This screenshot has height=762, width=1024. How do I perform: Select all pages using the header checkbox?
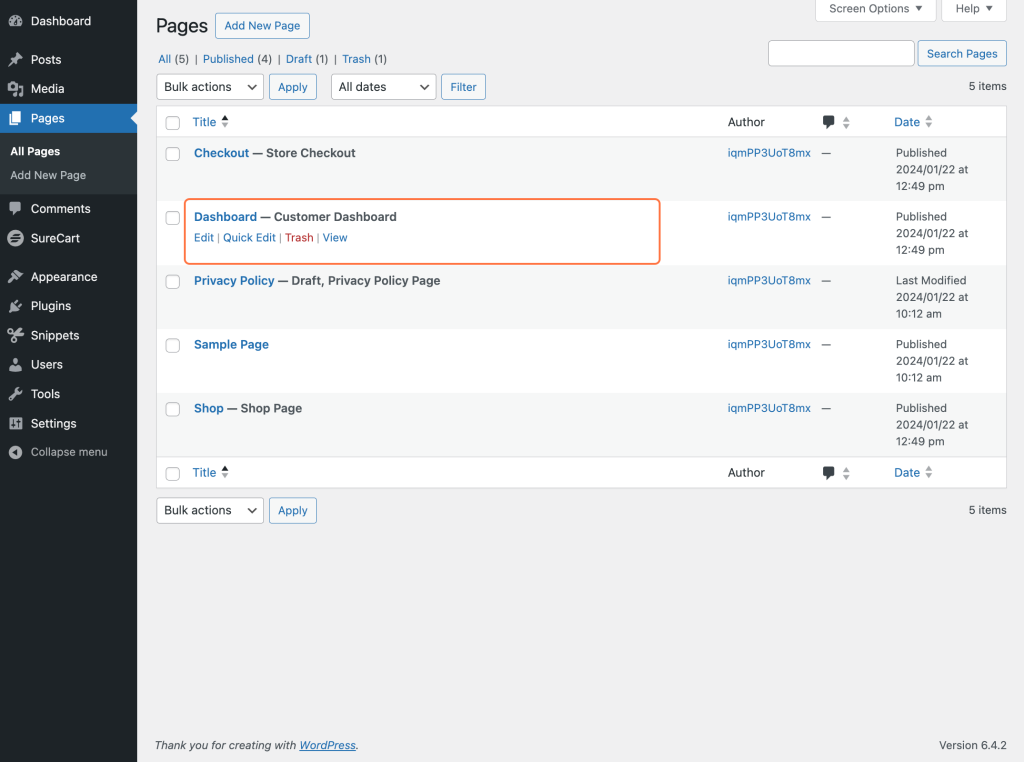click(x=172, y=121)
